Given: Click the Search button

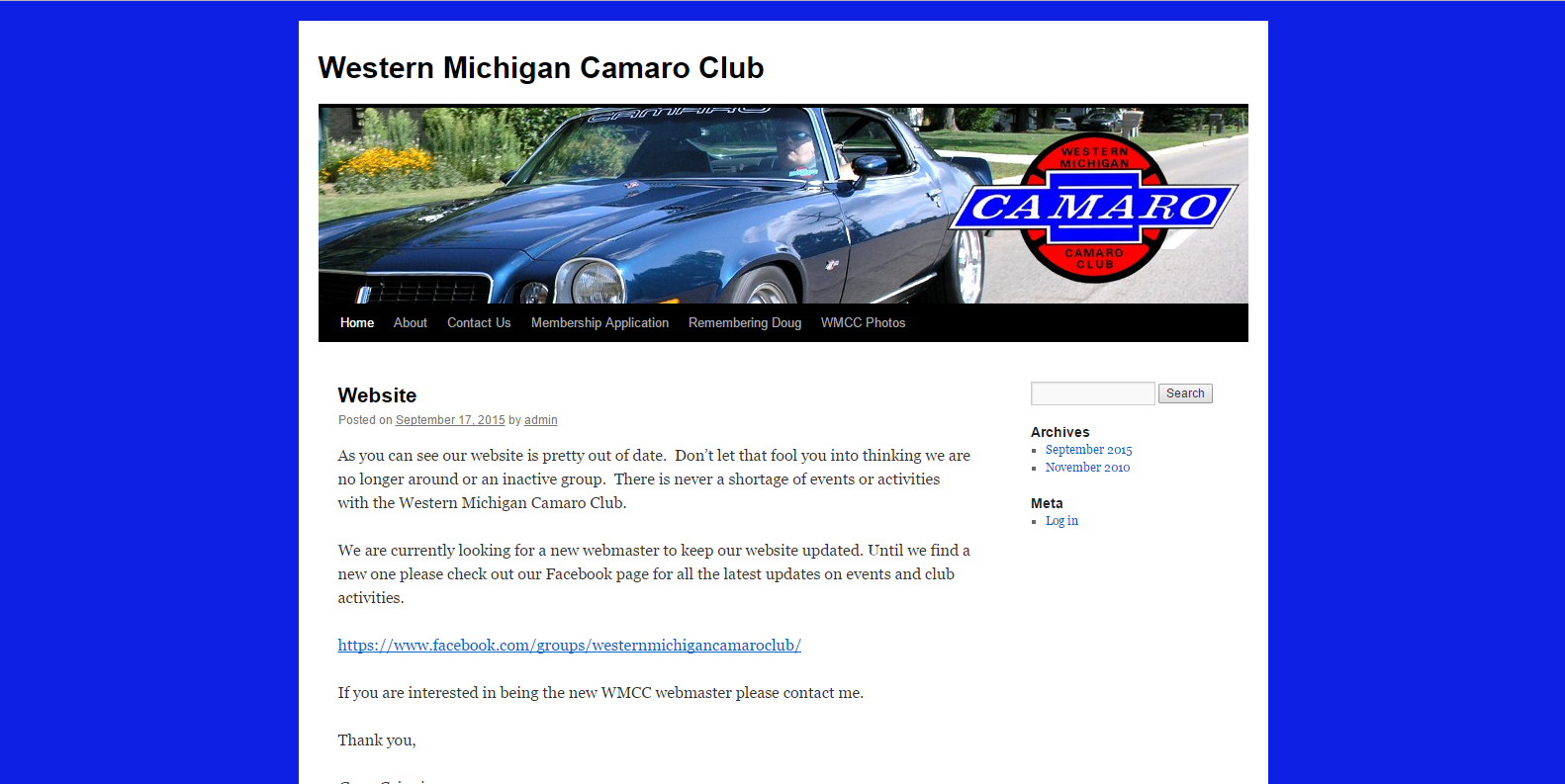Looking at the screenshot, I should click(1185, 393).
